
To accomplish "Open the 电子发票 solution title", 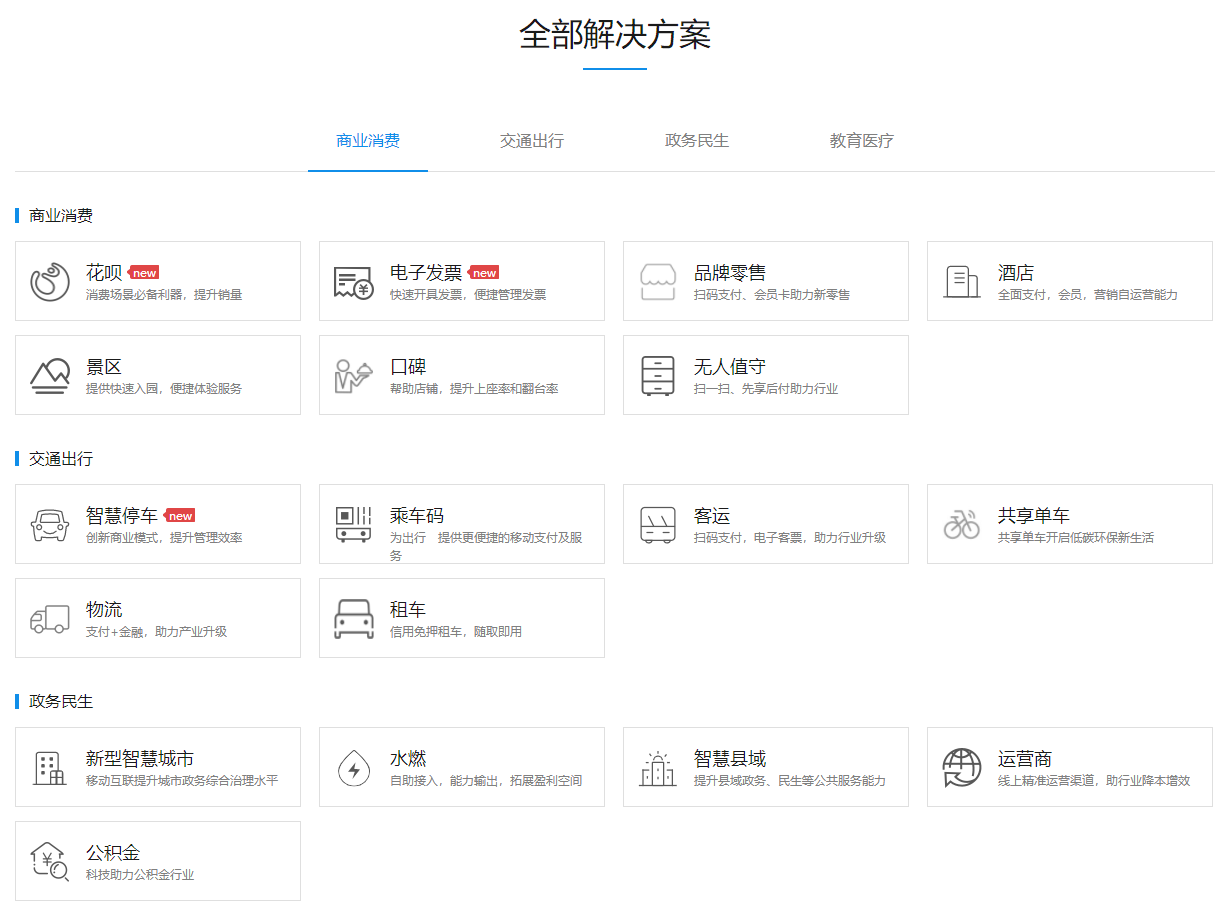I will click(426, 273).
